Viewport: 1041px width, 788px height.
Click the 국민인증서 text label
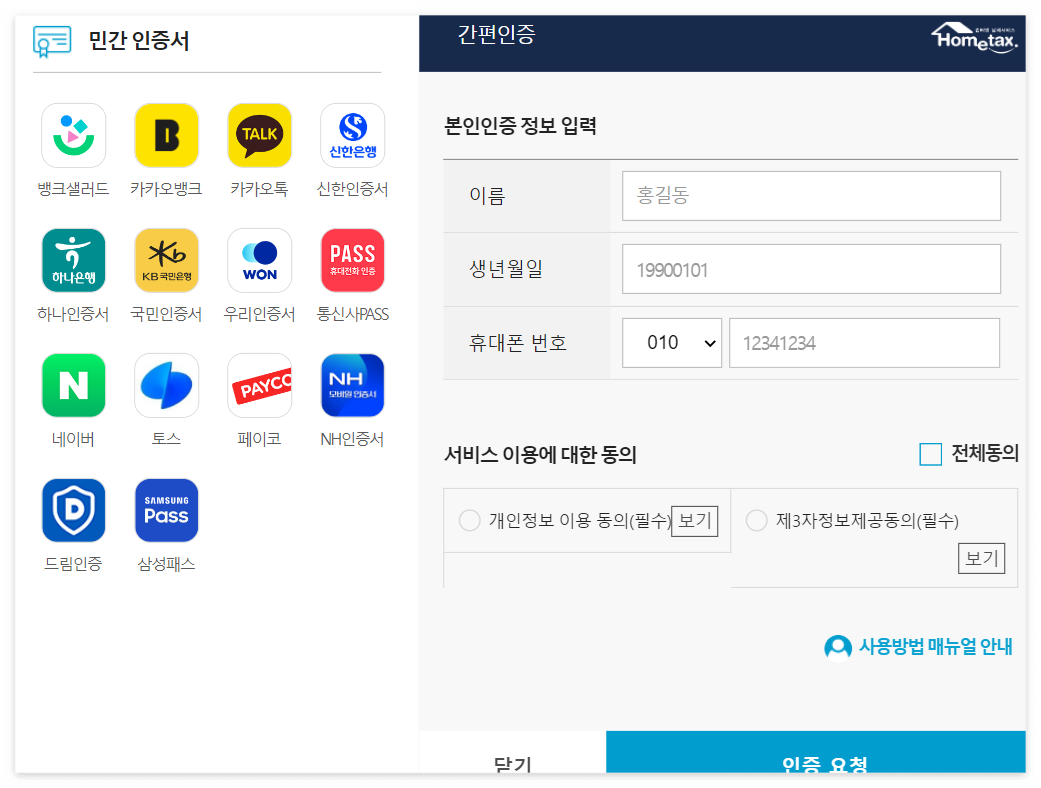[x=166, y=314]
